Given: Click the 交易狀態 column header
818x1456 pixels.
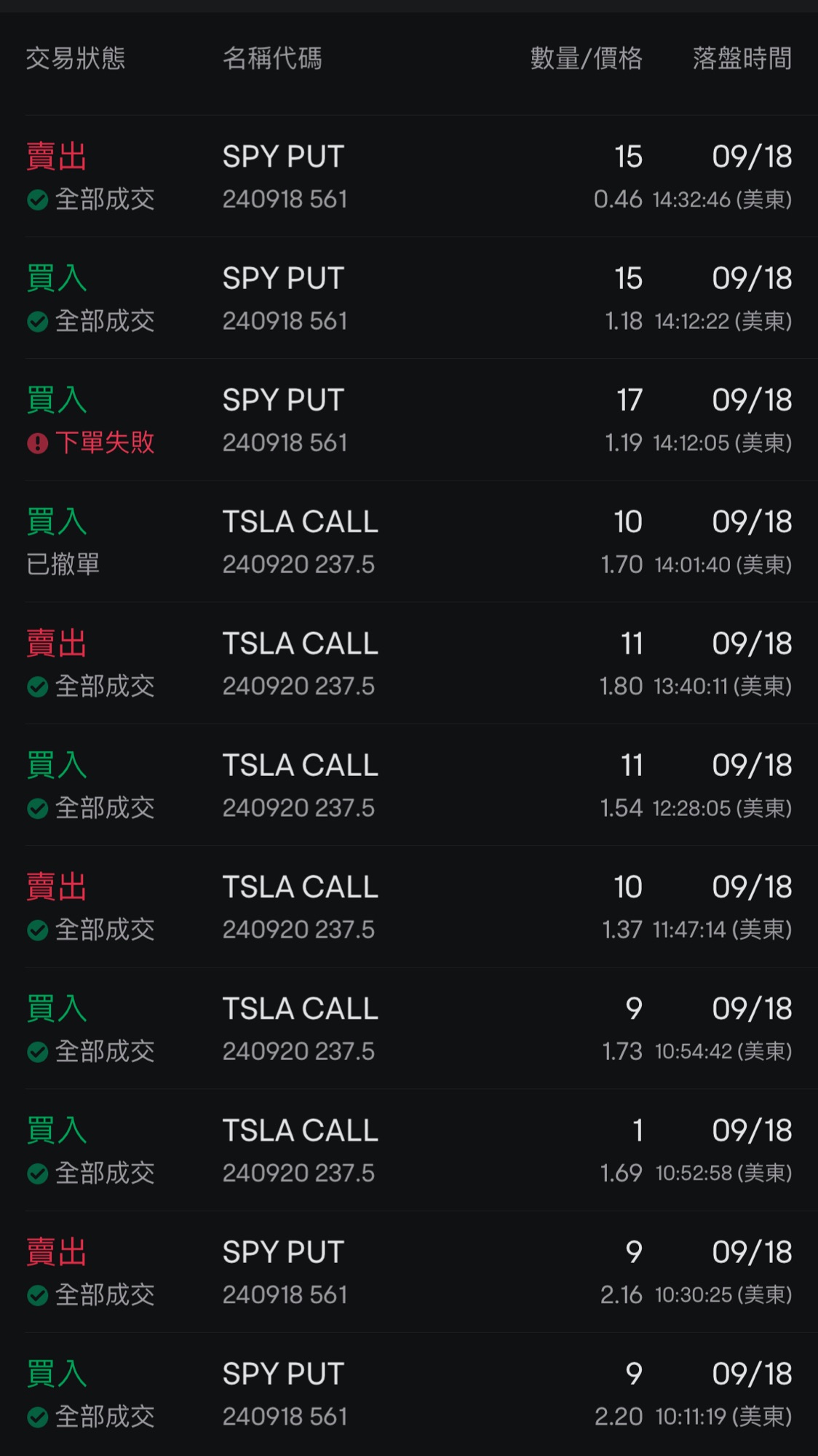Looking at the screenshot, I should (76, 58).
